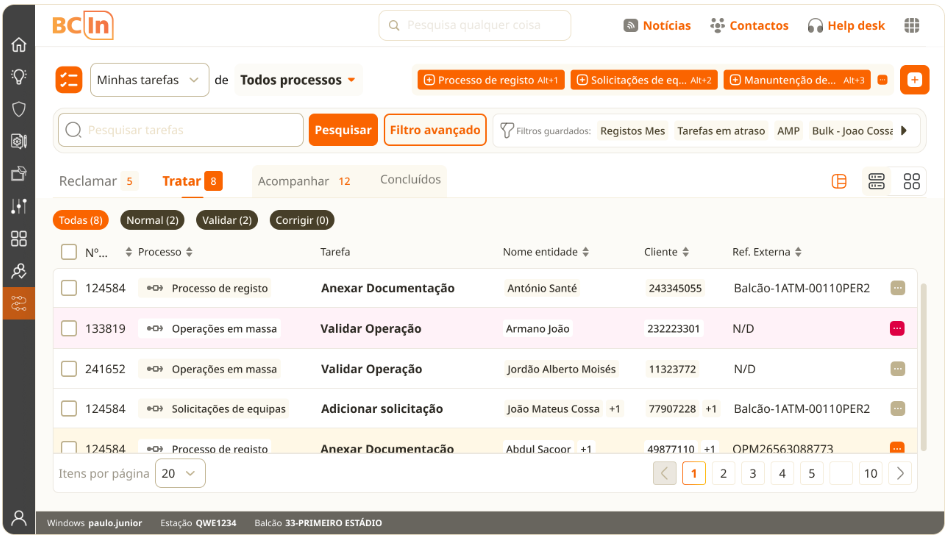Image resolution: width=947 pixels, height=536 pixels.
Task: Sort by Nome entidade column
Action: point(585,252)
